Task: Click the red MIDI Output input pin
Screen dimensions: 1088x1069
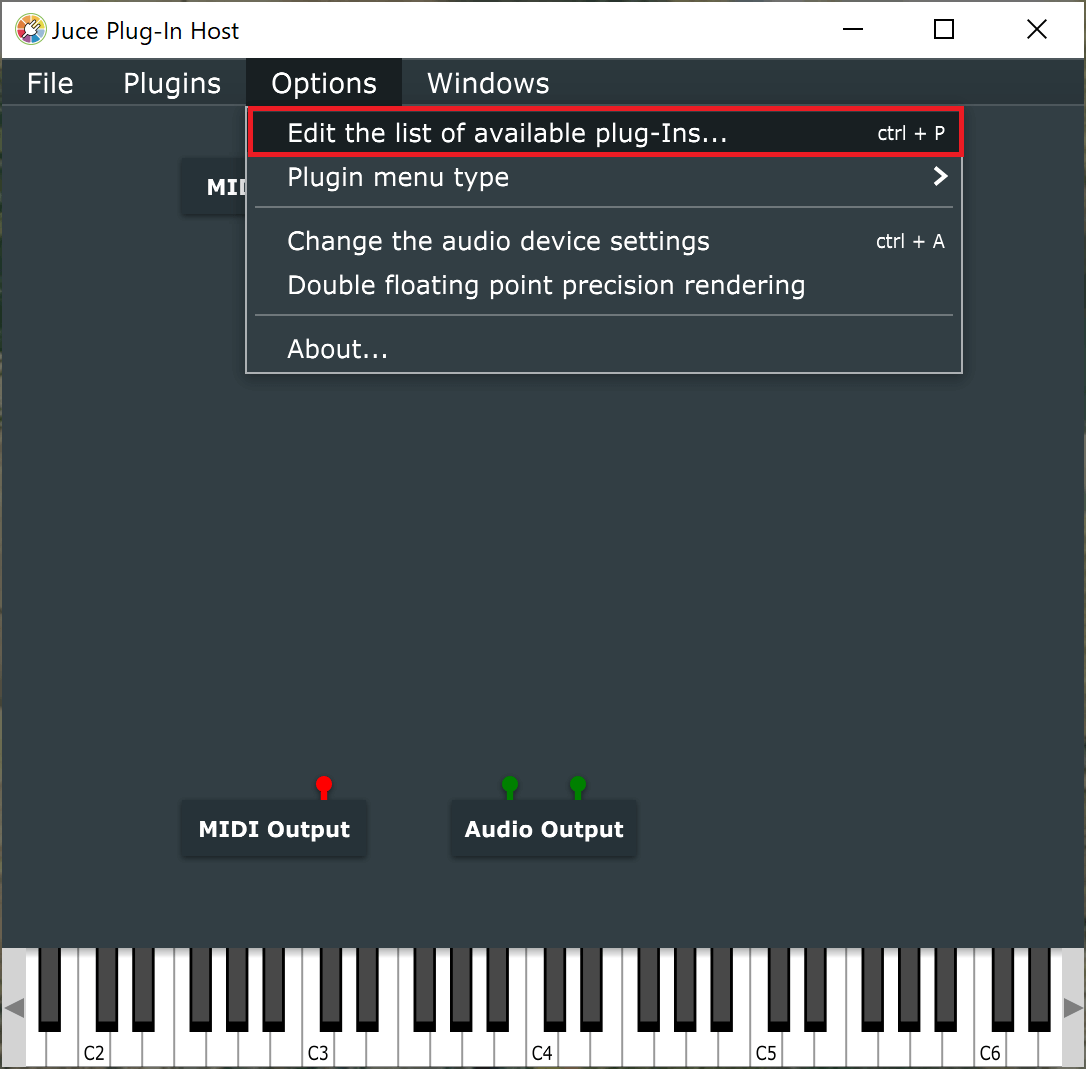Action: [324, 787]
